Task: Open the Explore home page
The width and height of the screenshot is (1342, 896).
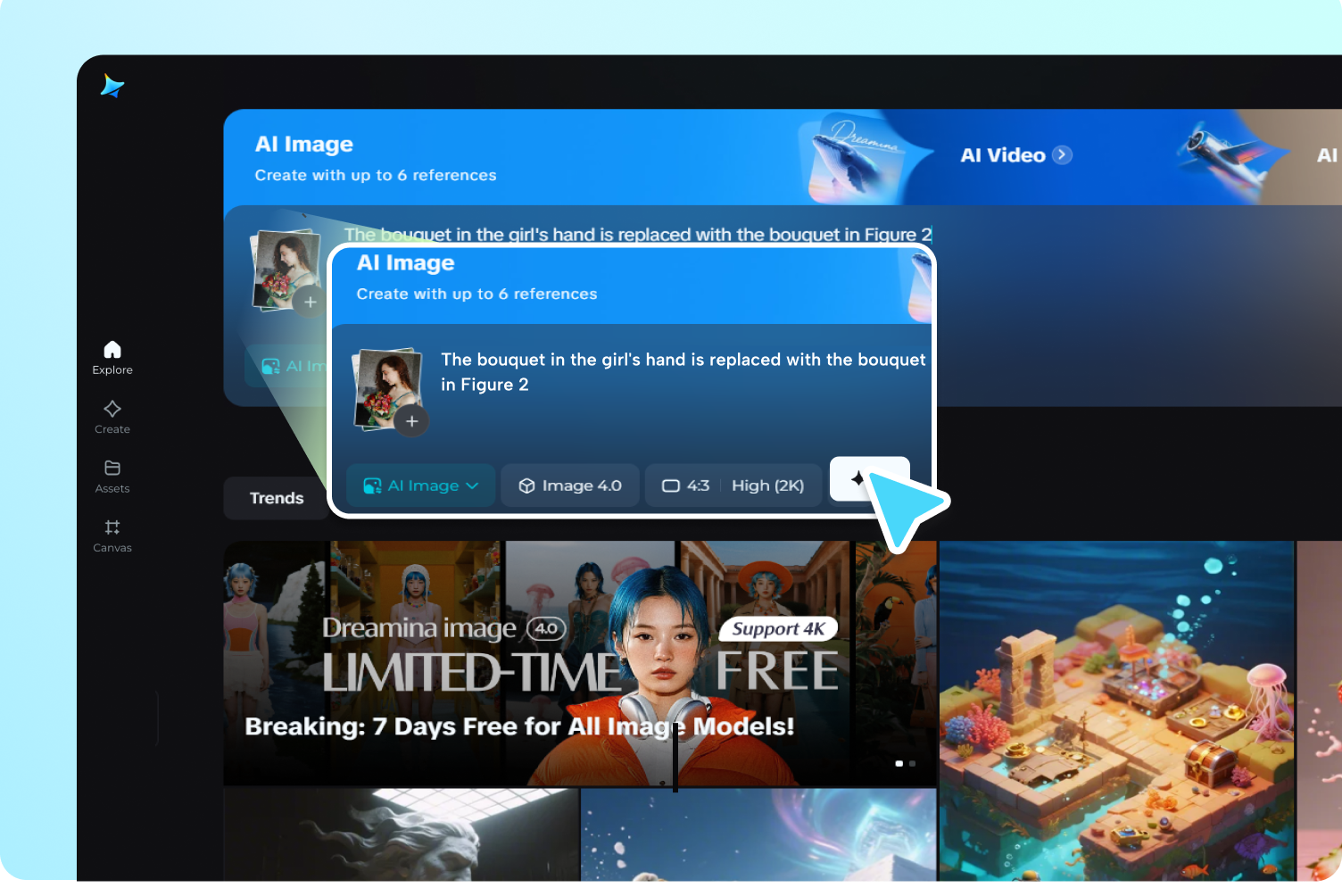Action: 112,357
